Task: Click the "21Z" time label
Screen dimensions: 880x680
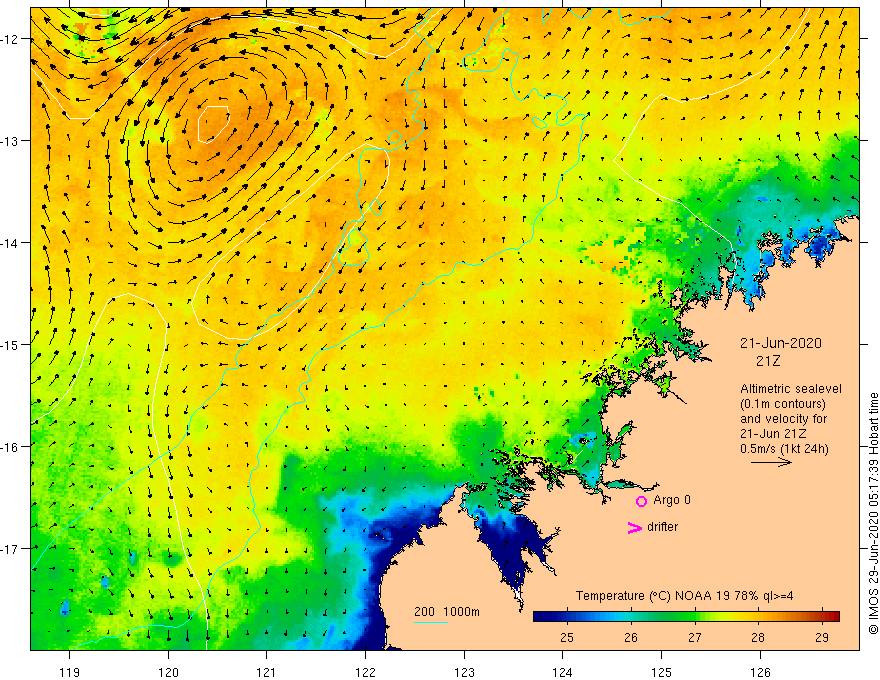Action: pyautogui.click(x=768, y=361)
